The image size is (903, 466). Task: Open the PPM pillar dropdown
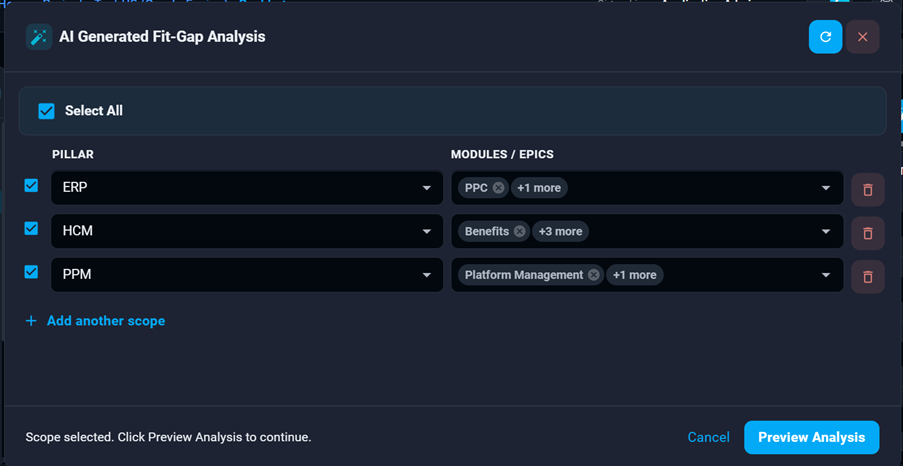pos(247,275)
